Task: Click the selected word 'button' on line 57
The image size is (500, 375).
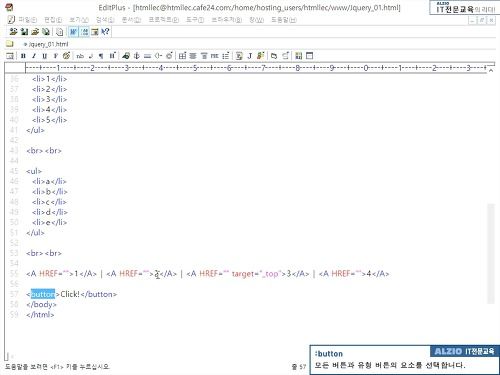Action: [43, 294]
